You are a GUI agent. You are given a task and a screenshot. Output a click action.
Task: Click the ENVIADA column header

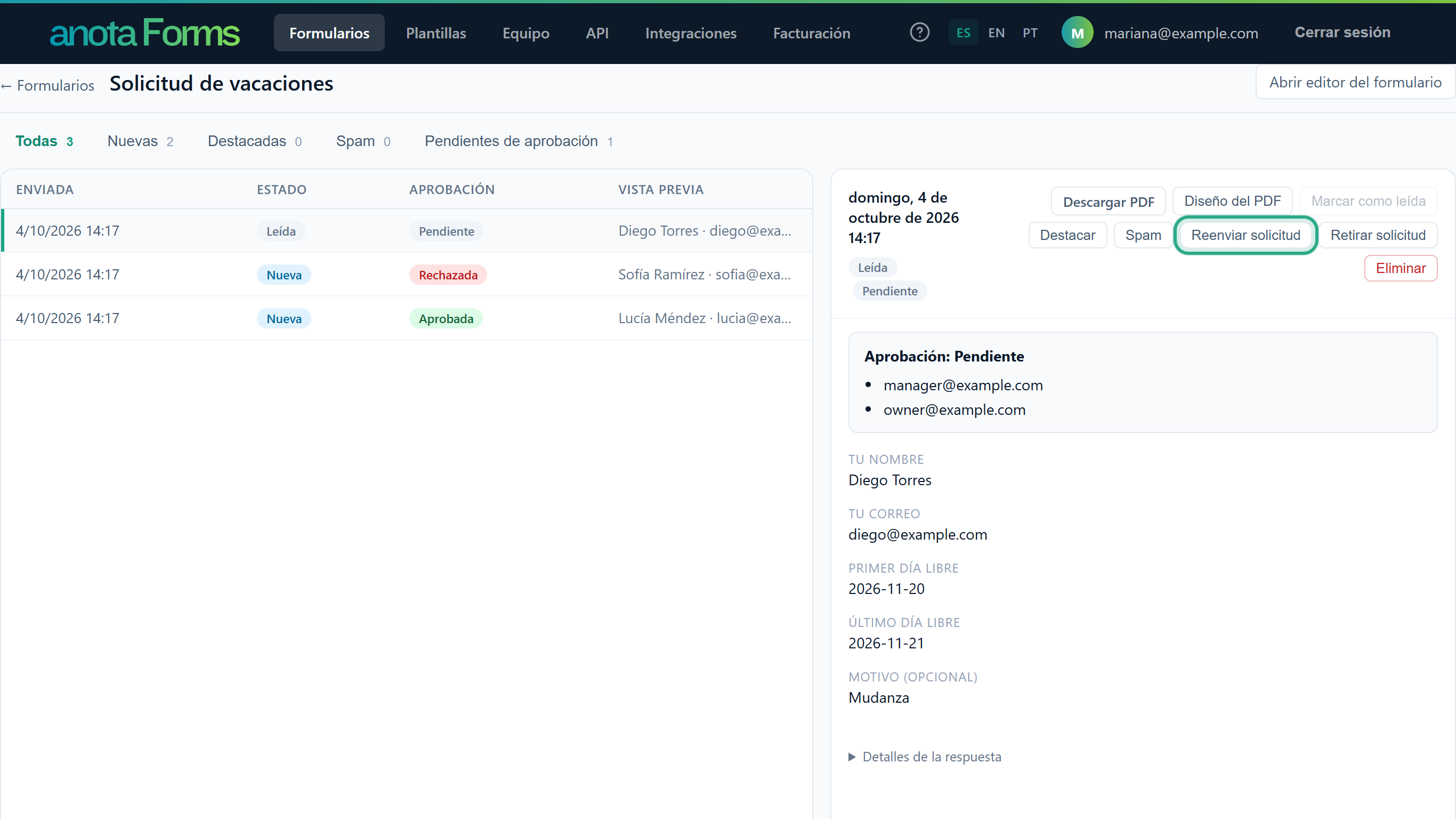pyautogui.click(x=45, y=189)
